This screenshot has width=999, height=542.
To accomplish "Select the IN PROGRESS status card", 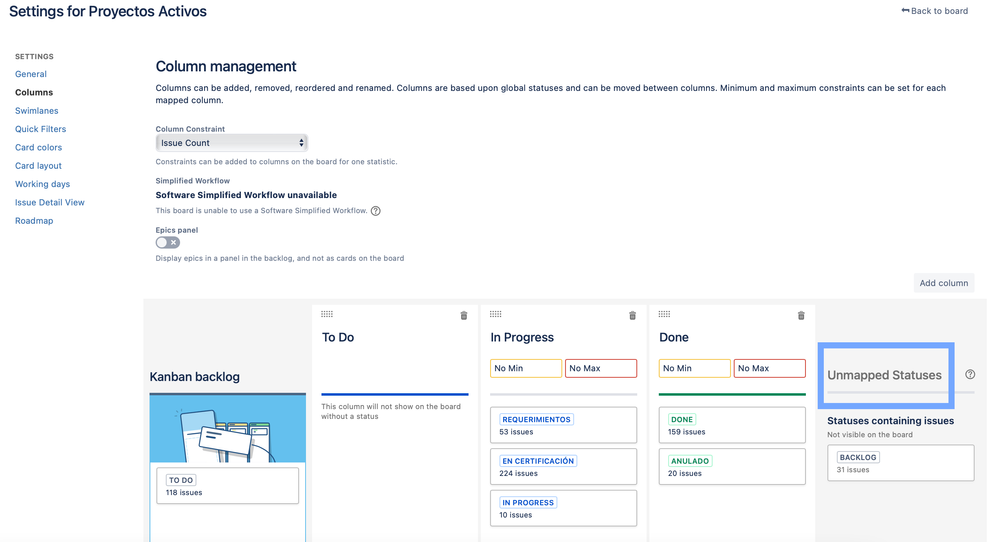I will coord(563,508).
